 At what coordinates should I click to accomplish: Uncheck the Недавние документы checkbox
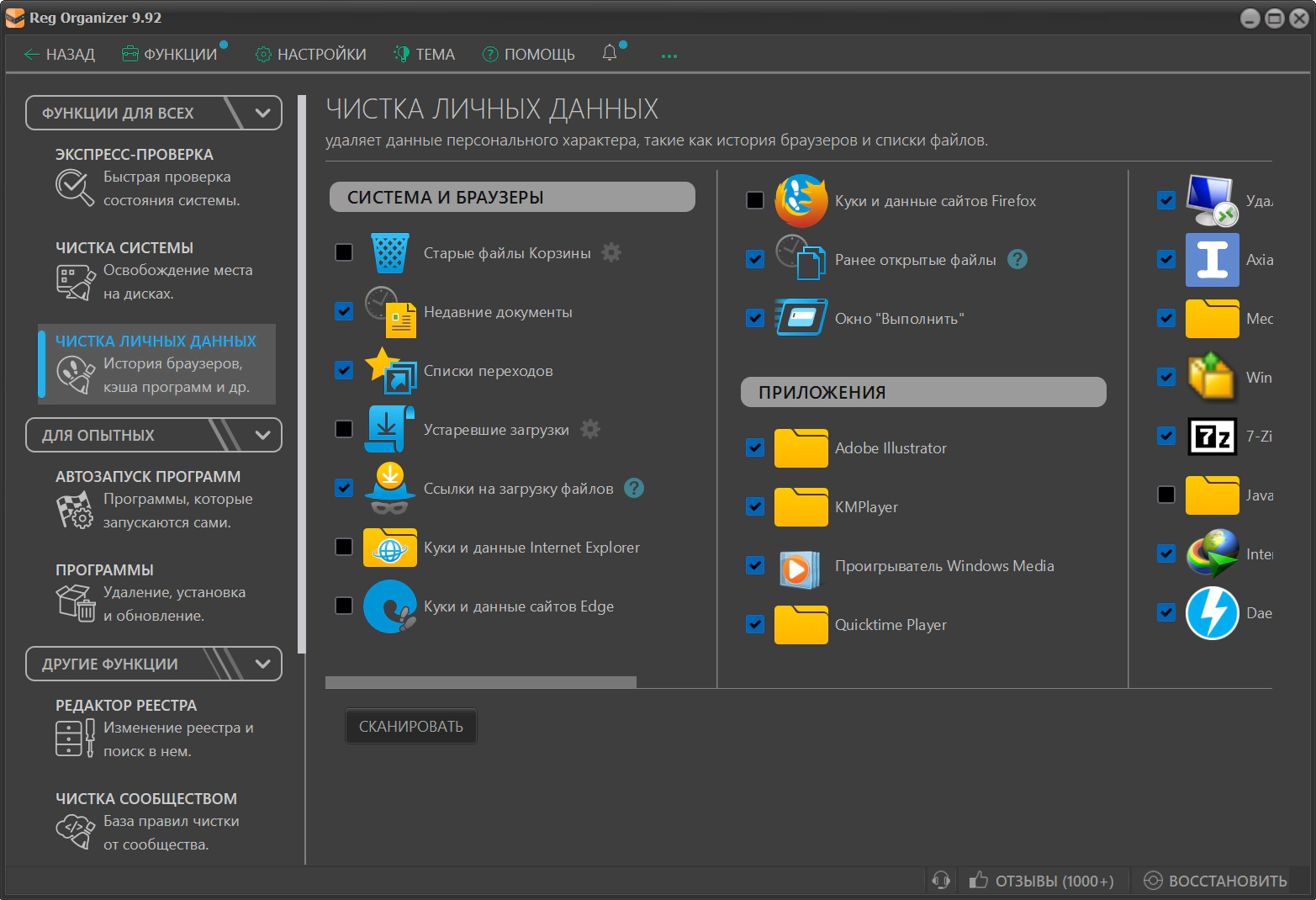point(344,311)
